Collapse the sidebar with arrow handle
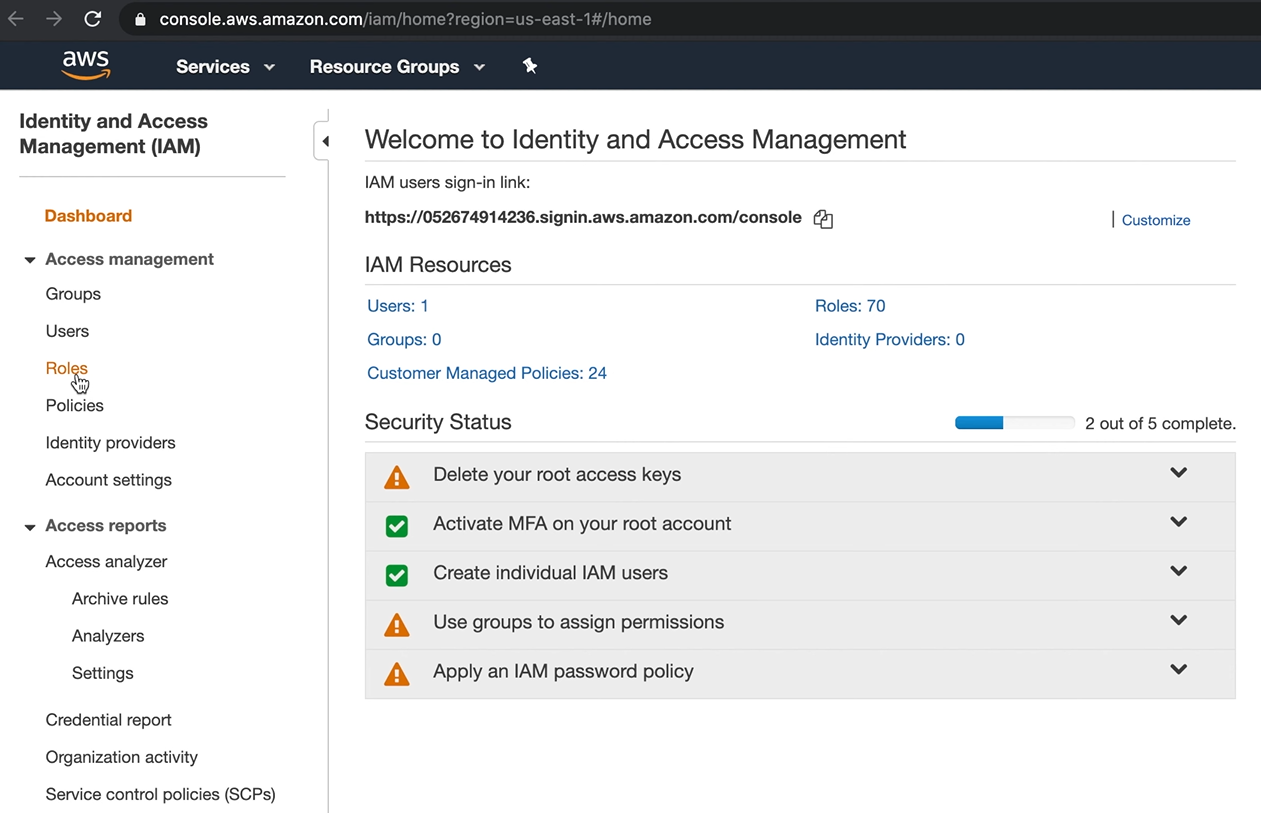This screenshot has width=1261, height=813. [324, 141]
